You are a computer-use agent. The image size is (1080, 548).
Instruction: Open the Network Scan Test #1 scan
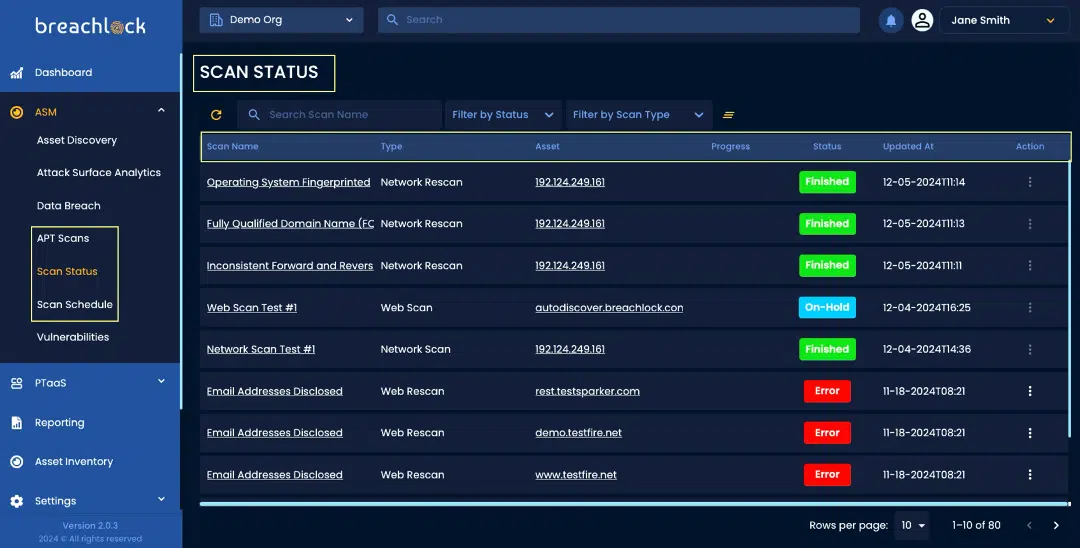click(x=261, y=349)
